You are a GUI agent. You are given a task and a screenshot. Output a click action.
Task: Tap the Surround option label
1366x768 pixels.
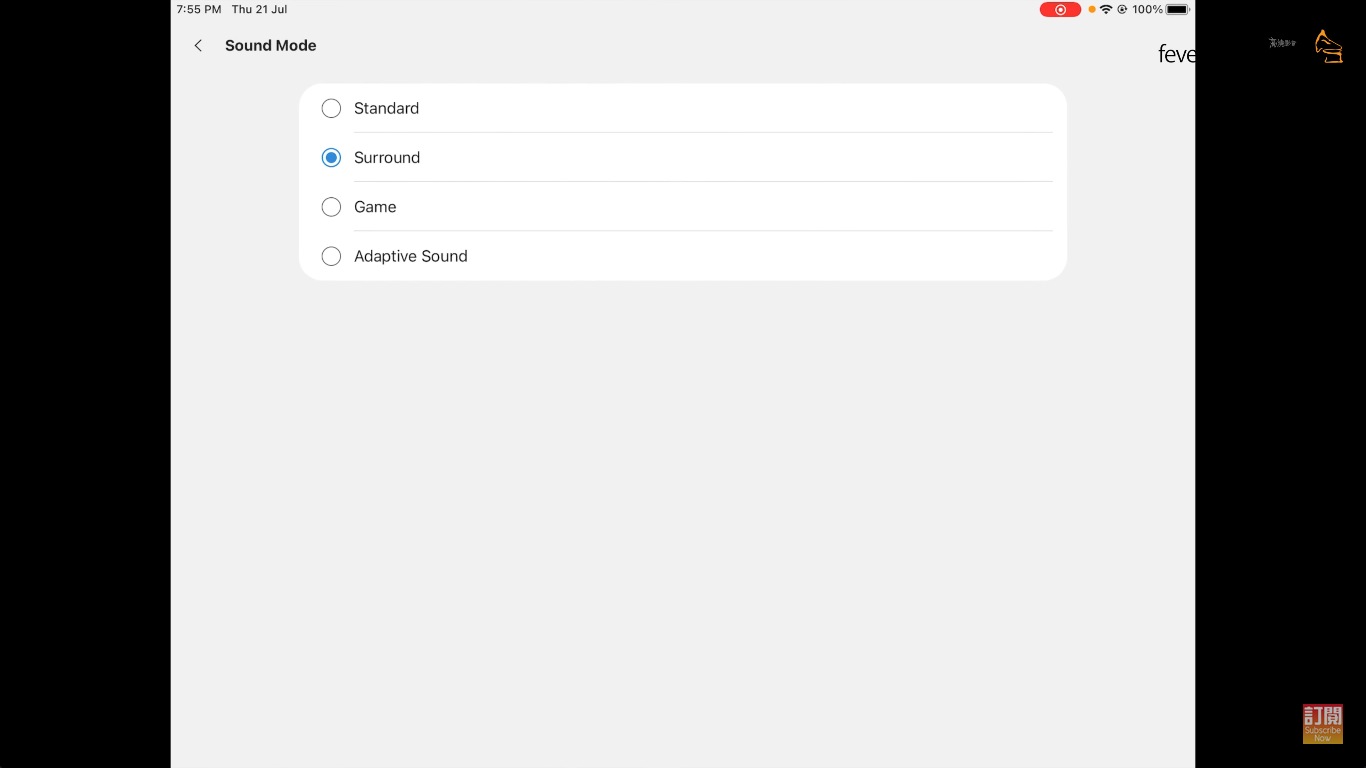tap(387, 158)
